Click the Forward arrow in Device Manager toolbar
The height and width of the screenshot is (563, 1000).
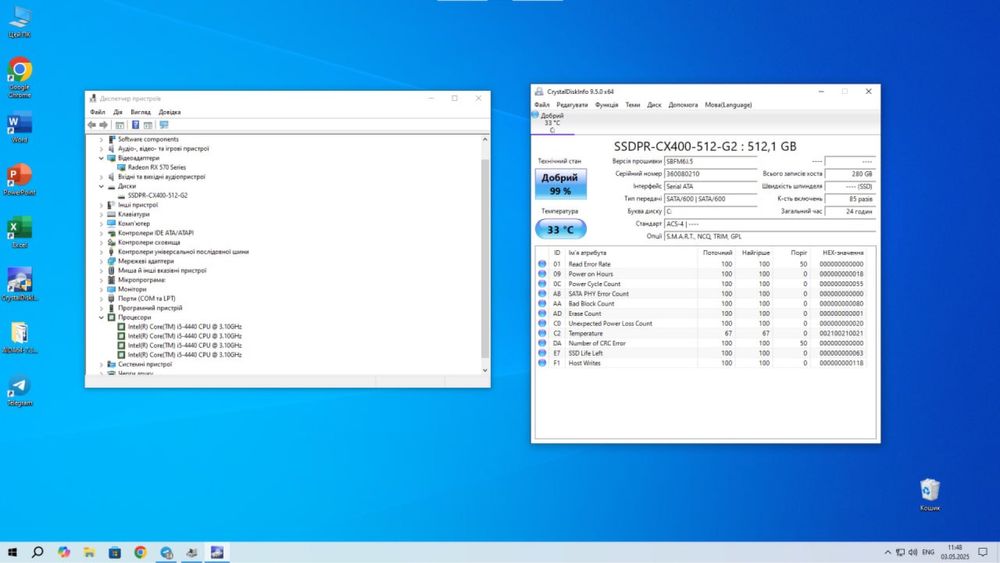click(103, 125)
